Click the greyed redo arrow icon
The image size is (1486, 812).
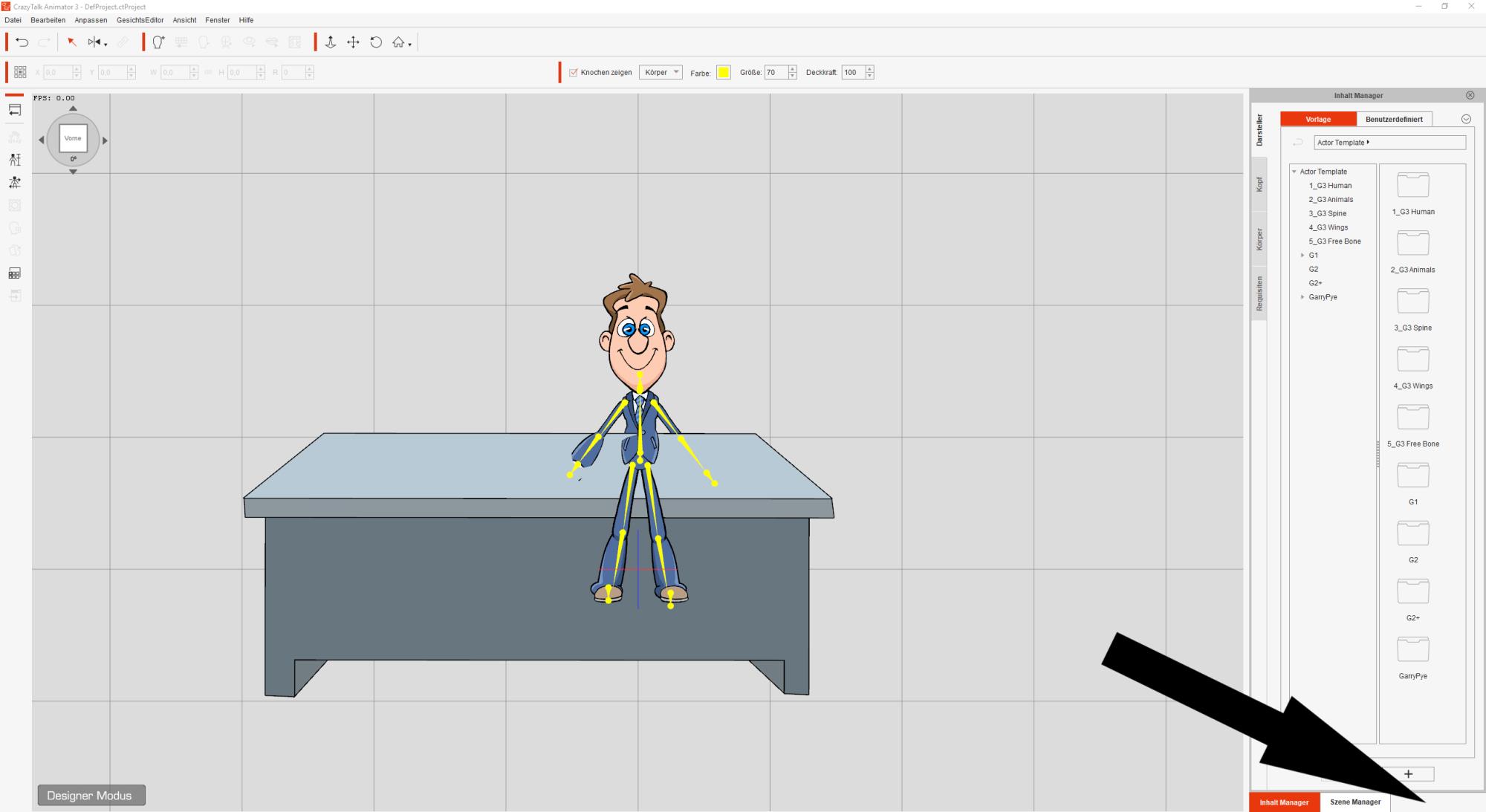click(x=45, y=42)
